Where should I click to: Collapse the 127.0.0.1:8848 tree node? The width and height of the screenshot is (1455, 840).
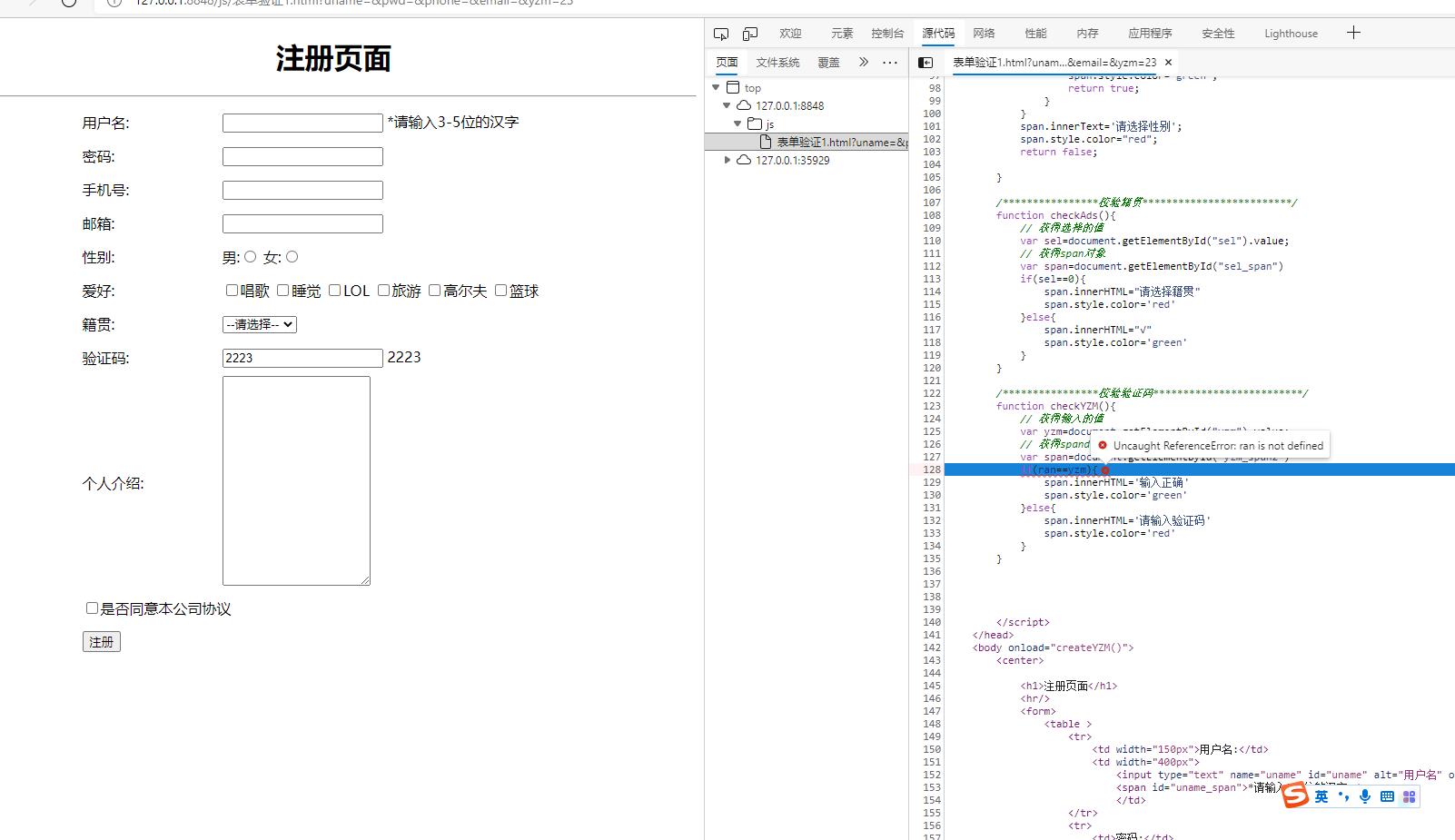(x=727, y=106)
